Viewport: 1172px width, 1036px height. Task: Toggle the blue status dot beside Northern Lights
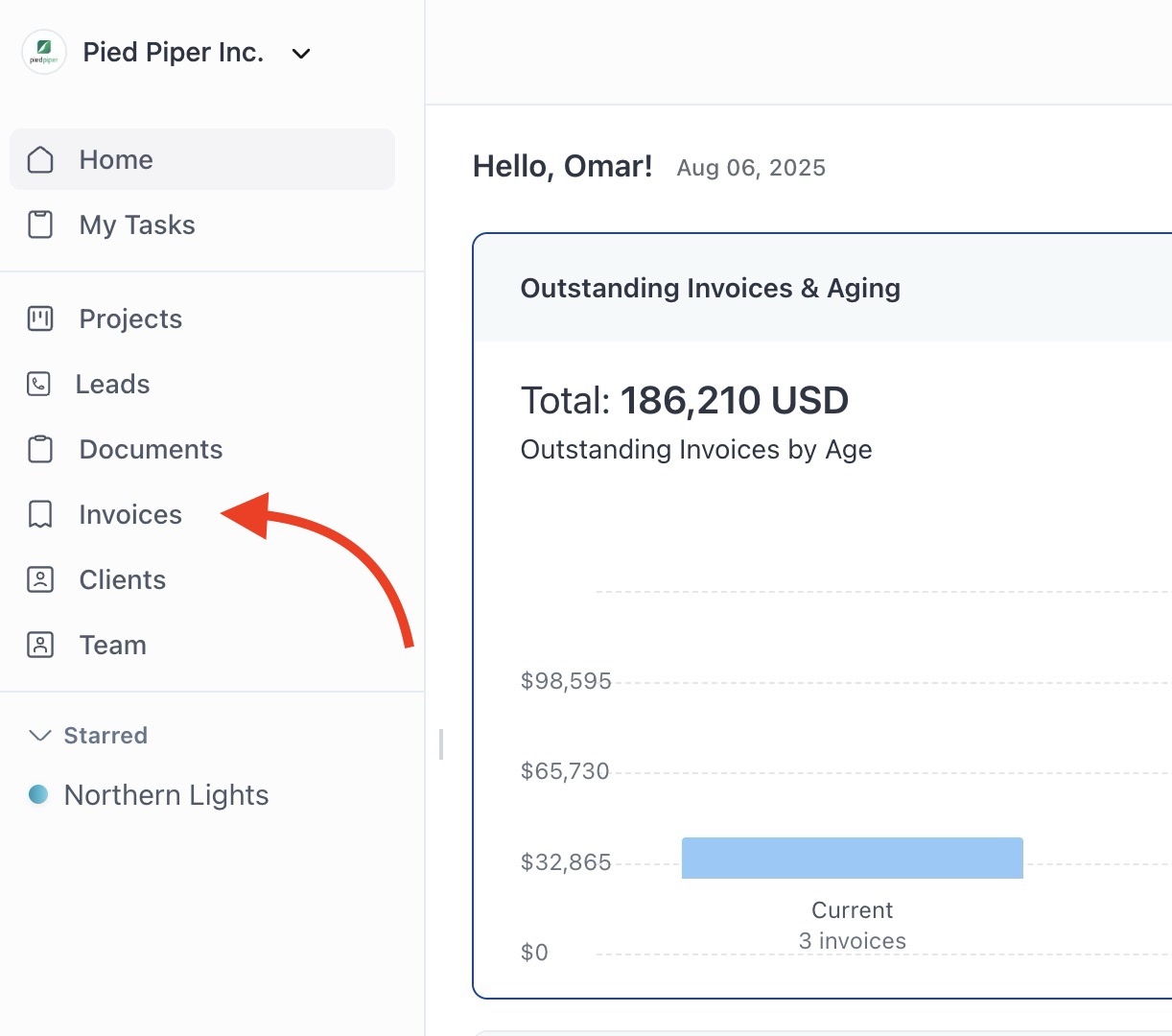click(x=38, y=795)
